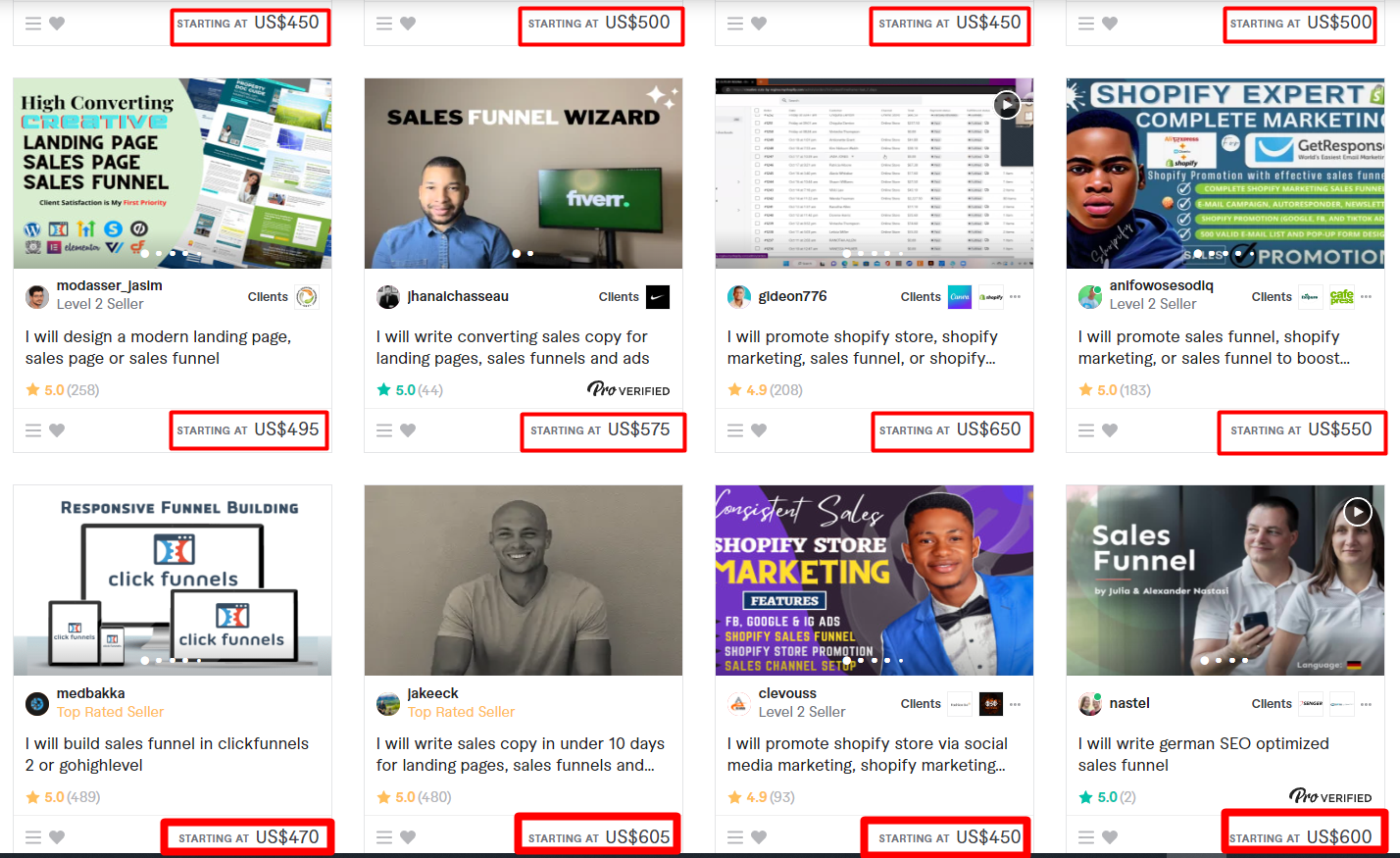Screen dimensions: 1400x858
Task: Open list menu icon on jhanaichasseau gig
Action: coord(384,429)
